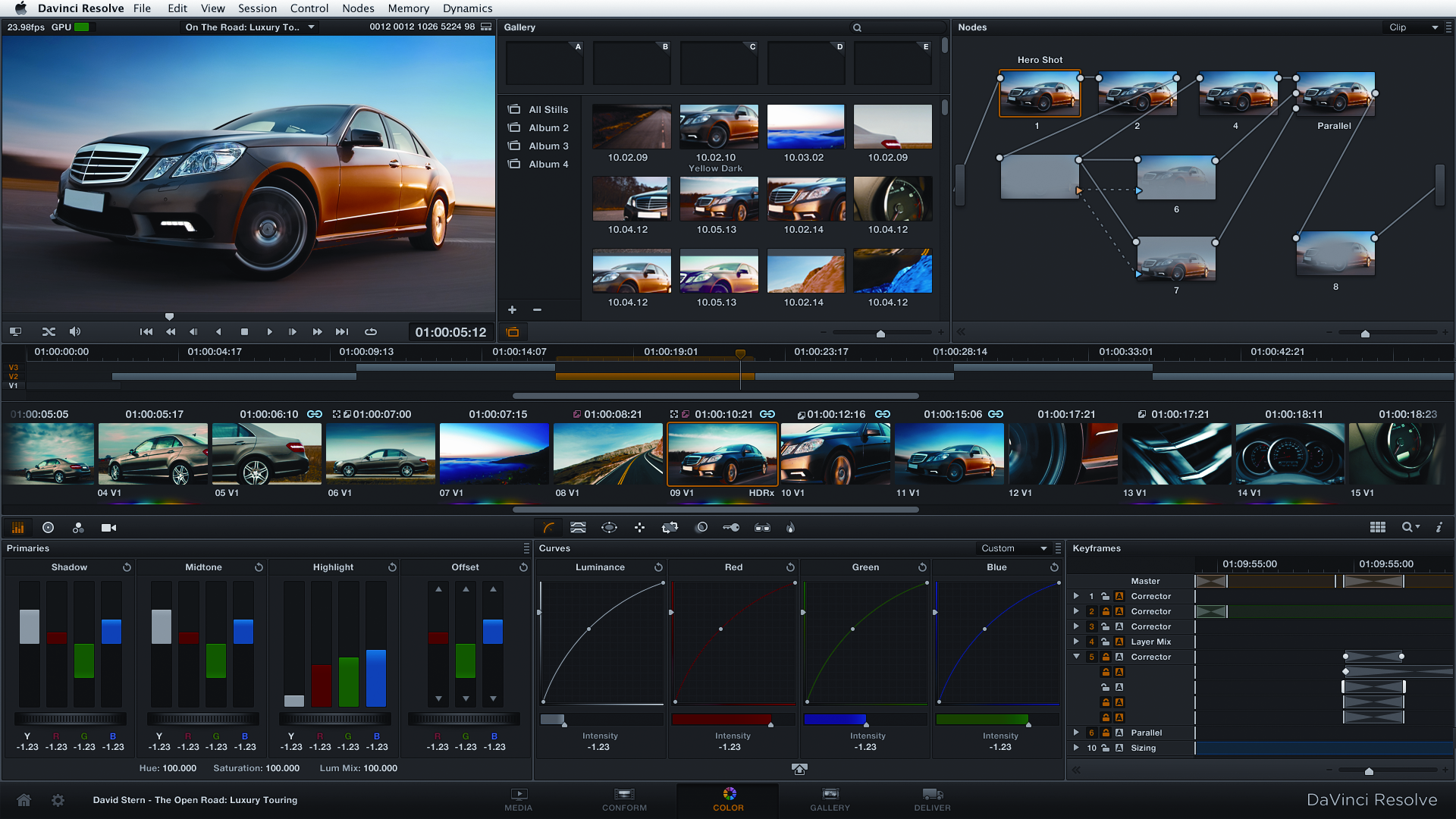Open the Custom curves dropdown

1013,548
